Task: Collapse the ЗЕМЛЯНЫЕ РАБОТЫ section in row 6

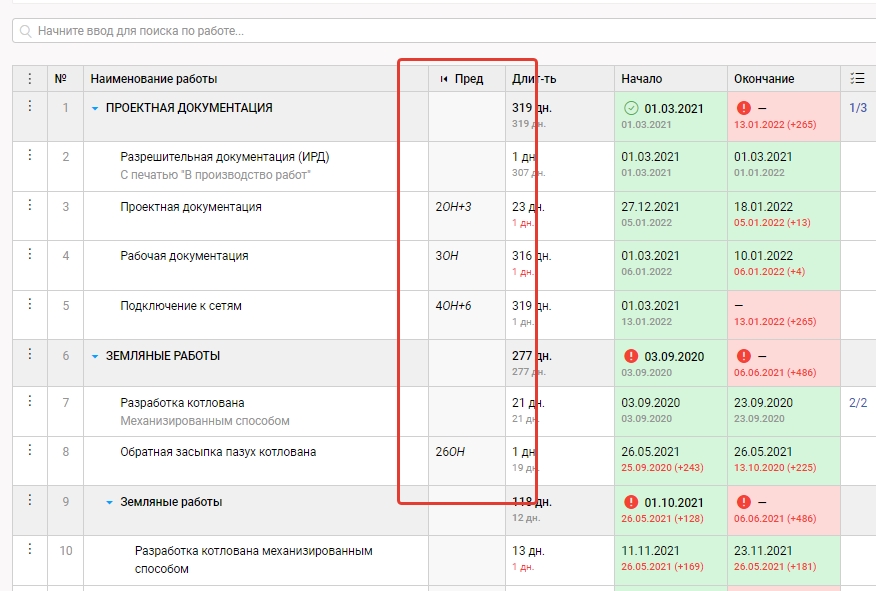Action: tap(95, 356)
